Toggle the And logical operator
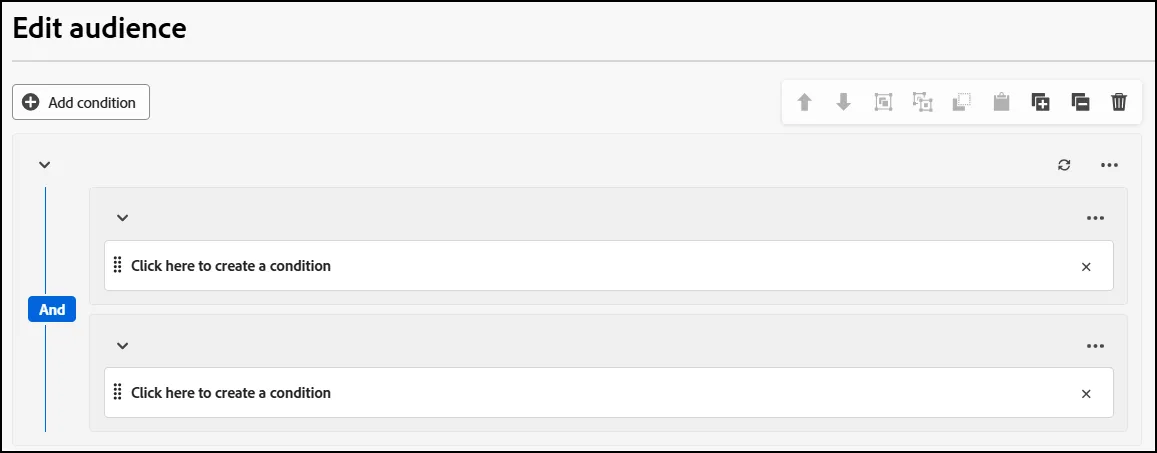The image size is (1157, 453). [x=52, y=310]
